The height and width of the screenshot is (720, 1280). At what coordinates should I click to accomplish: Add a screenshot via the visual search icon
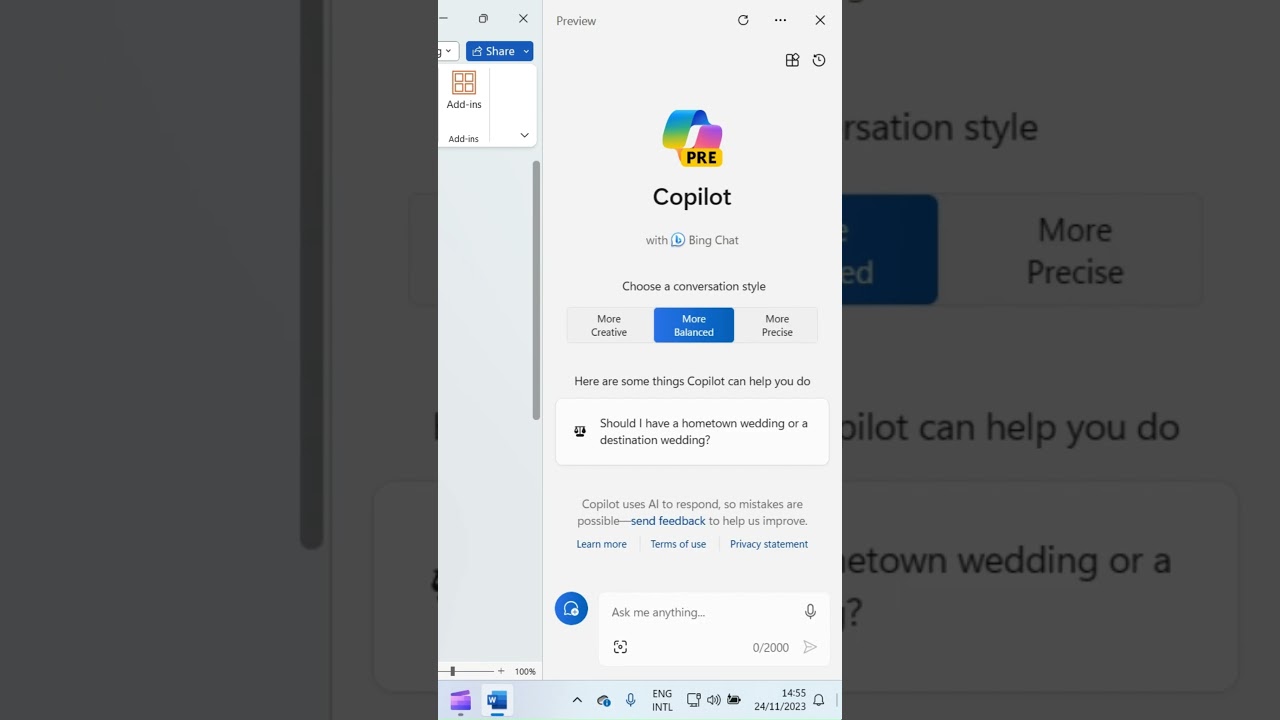[x=620, y=647]
